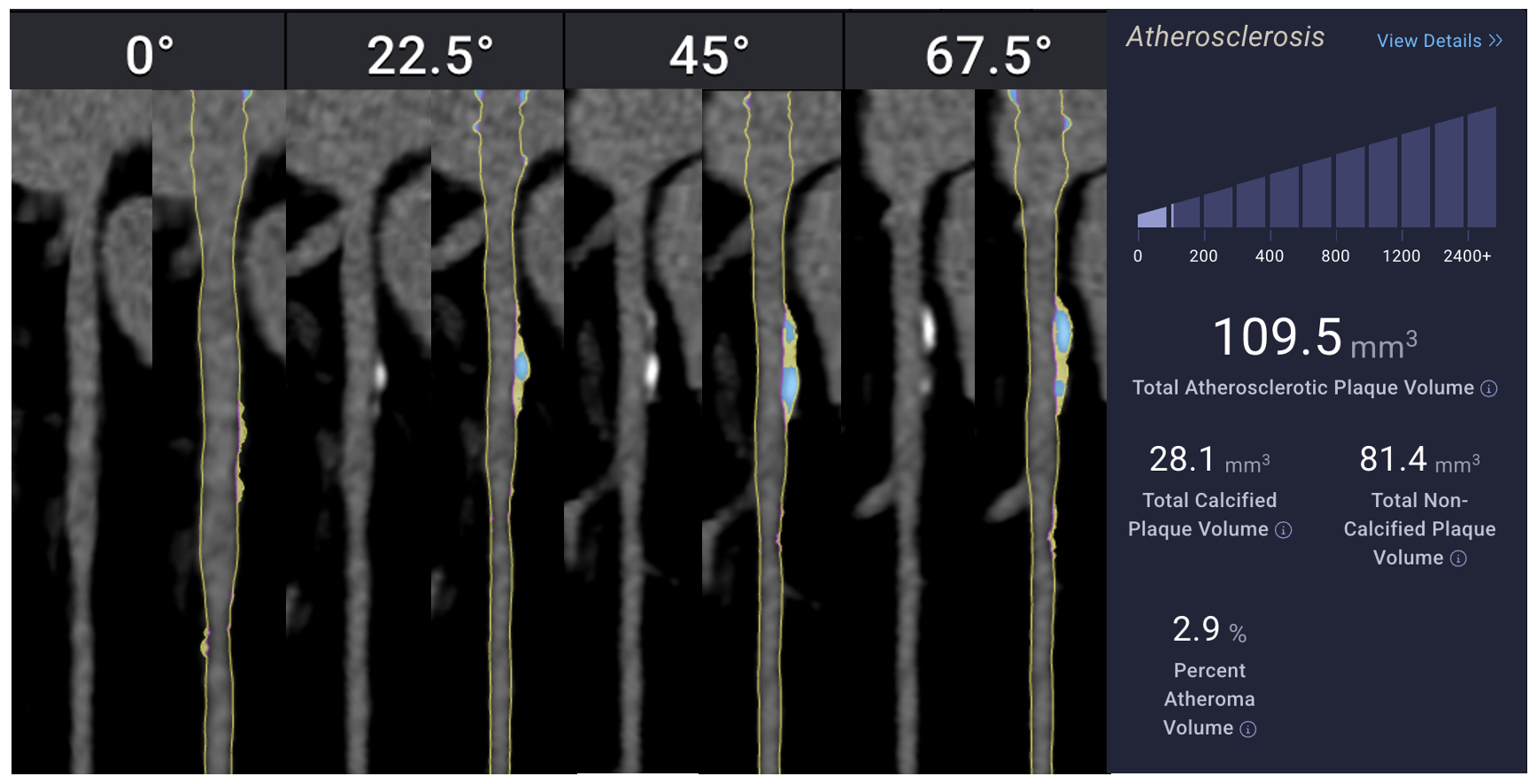Screen dimensions: 1537x784
Task: Switch to the 22.5° view tab
Action: (429, 55)
